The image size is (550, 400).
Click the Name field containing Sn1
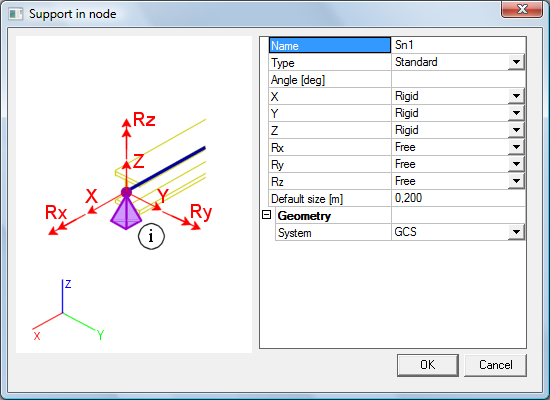pyautogui.click(x=458, y=45)
